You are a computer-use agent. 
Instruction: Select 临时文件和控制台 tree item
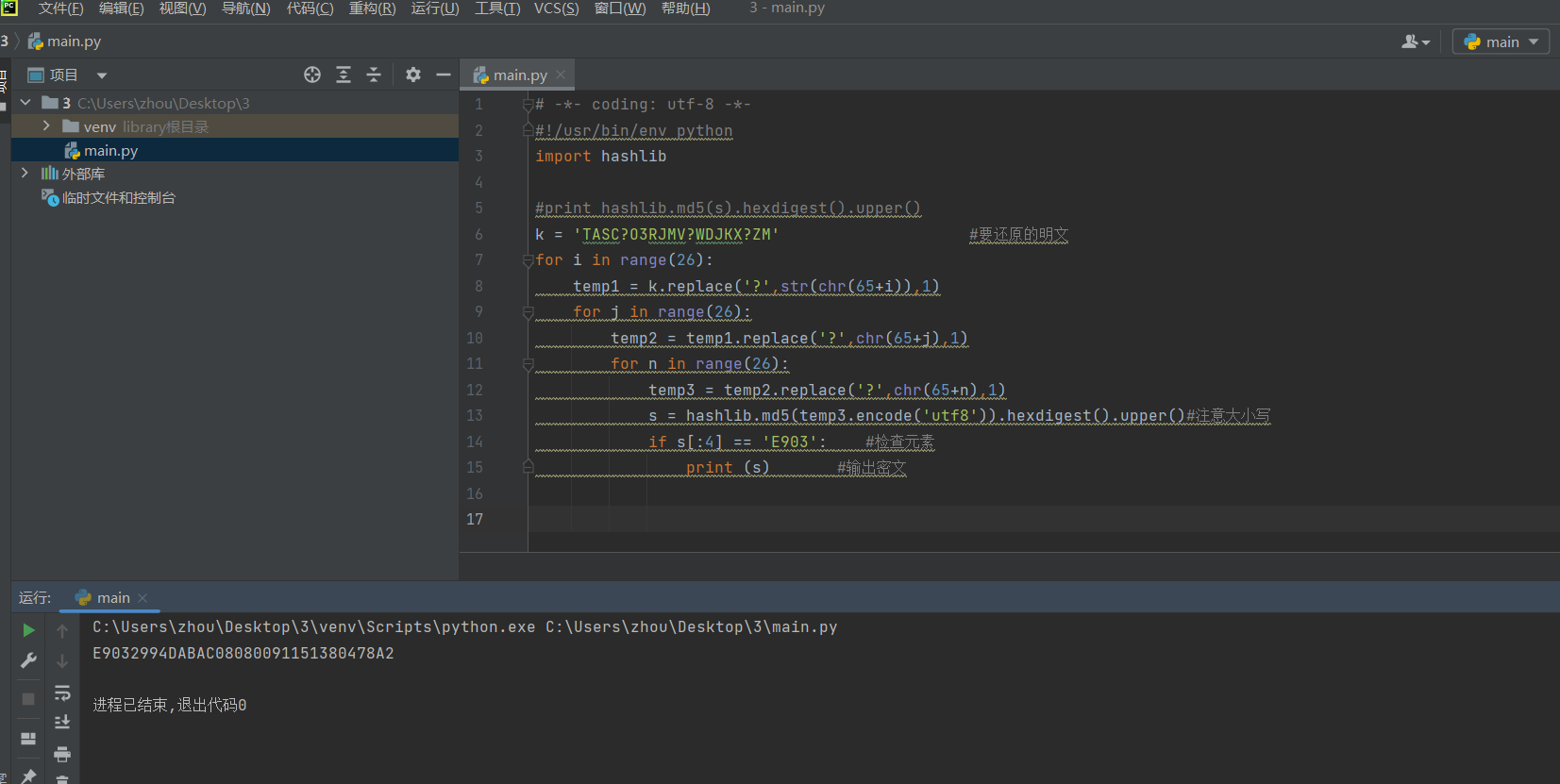tap(118, 197)
